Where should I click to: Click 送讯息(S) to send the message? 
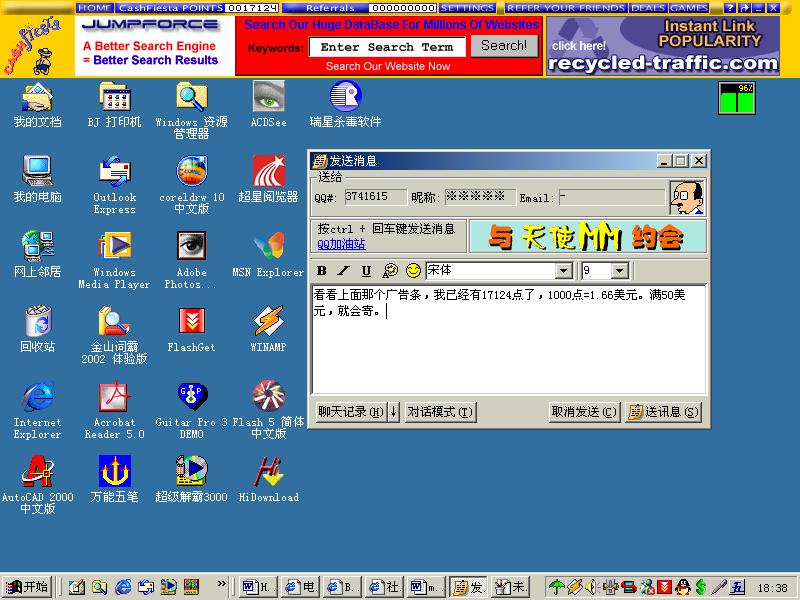click(663, 412)
